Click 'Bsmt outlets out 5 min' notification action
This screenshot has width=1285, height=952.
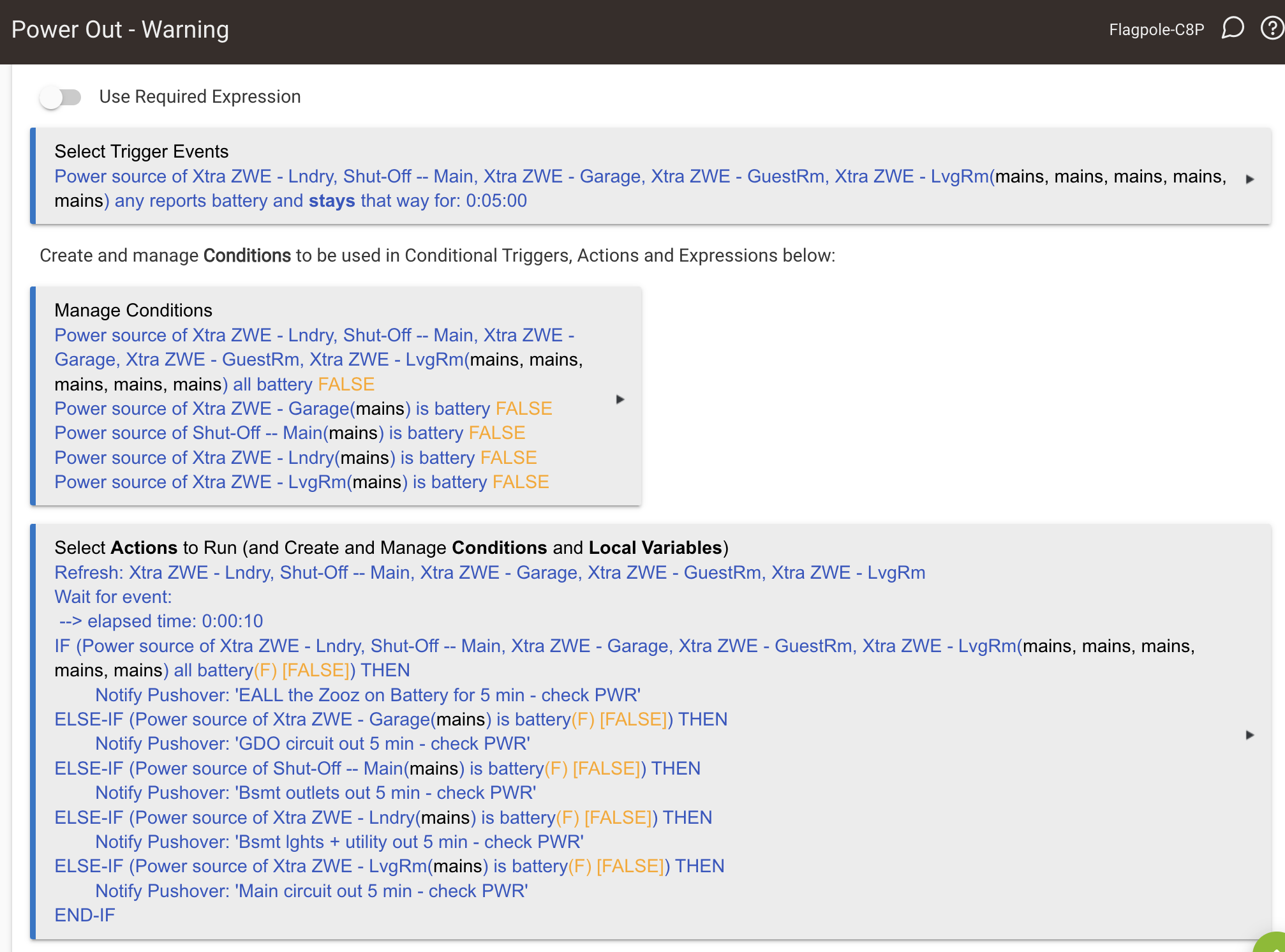[x=316, y=792]
